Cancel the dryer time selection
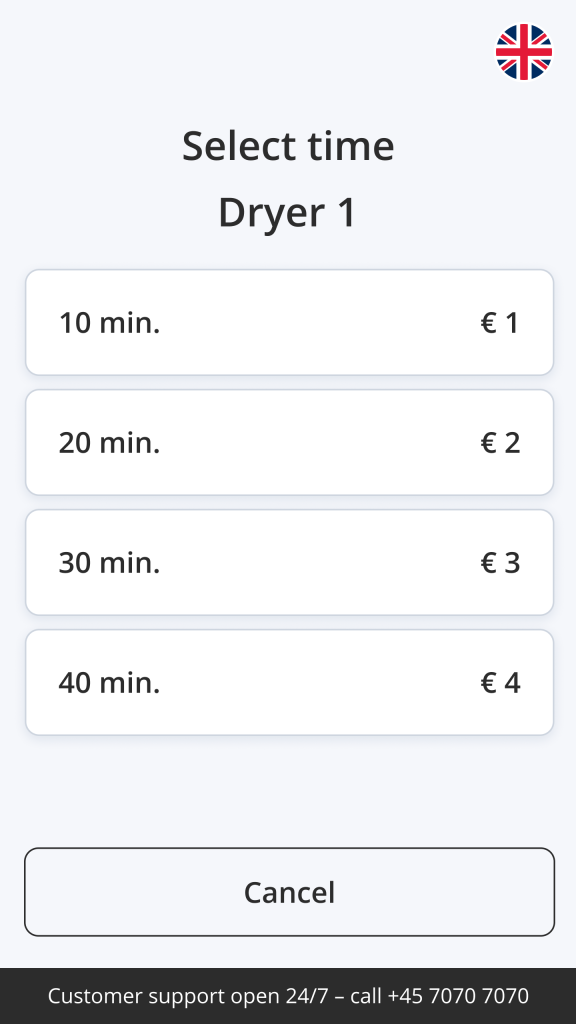This screenshot has width=576, height=1024. 289,892
